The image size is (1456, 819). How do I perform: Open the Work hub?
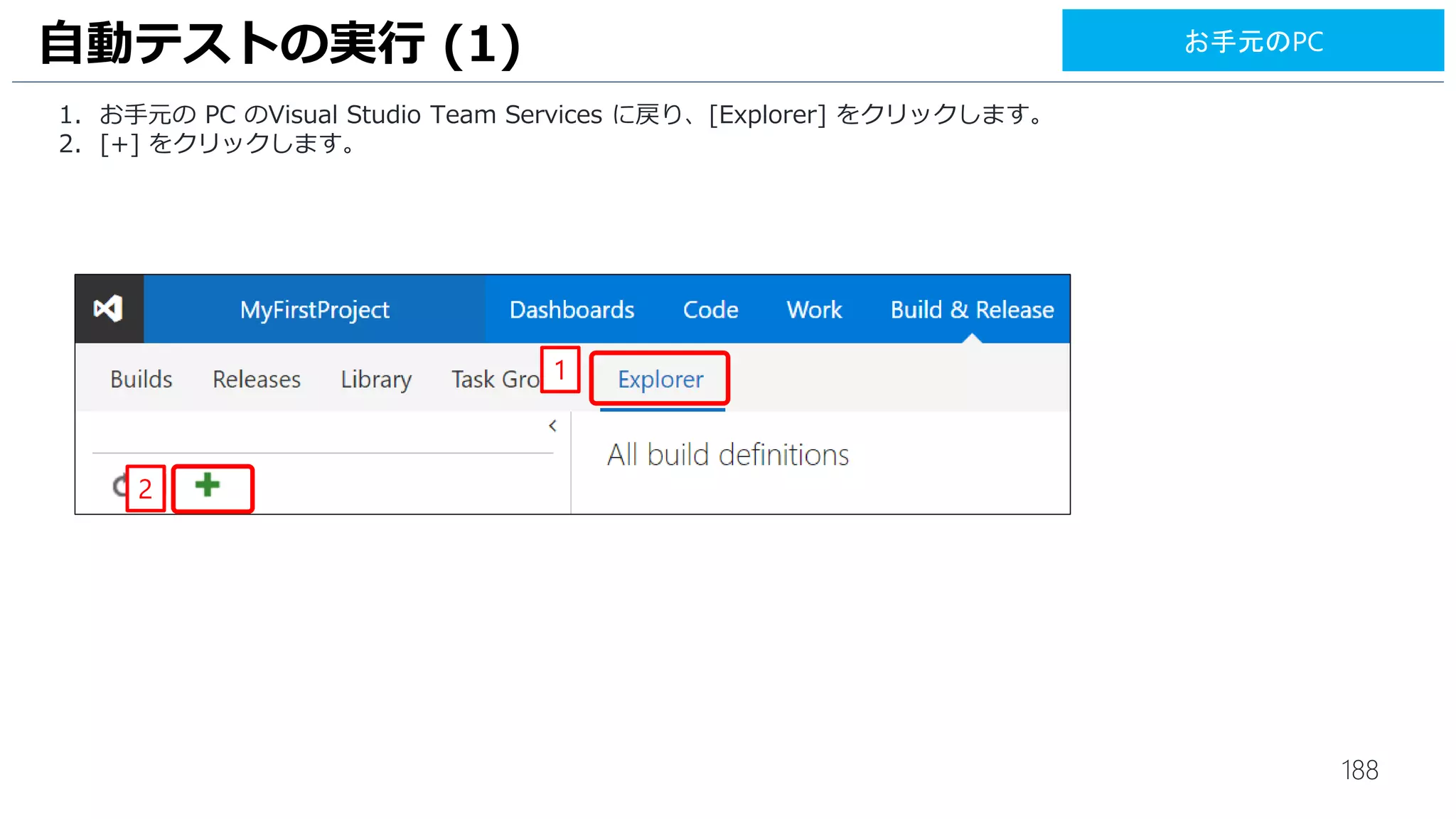pyautogui.click(x=814, y=310)
